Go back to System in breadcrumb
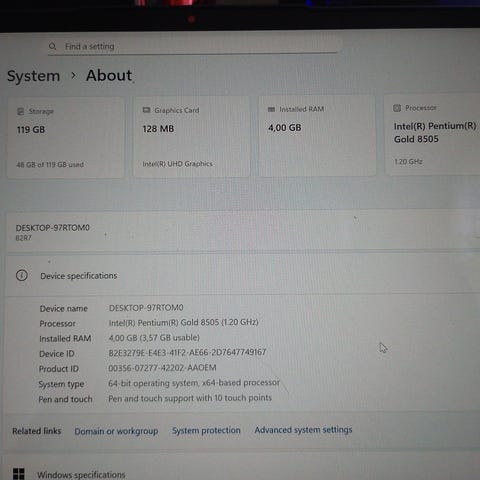Screen dimensions: 480x480 point(34,76)
